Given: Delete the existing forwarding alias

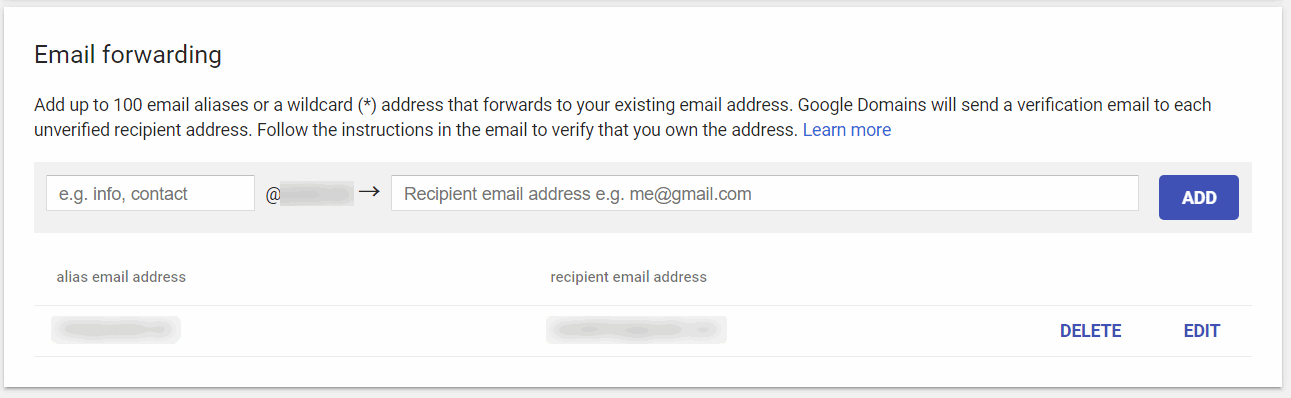Looking at the screenshot, I should point(1091,331).
